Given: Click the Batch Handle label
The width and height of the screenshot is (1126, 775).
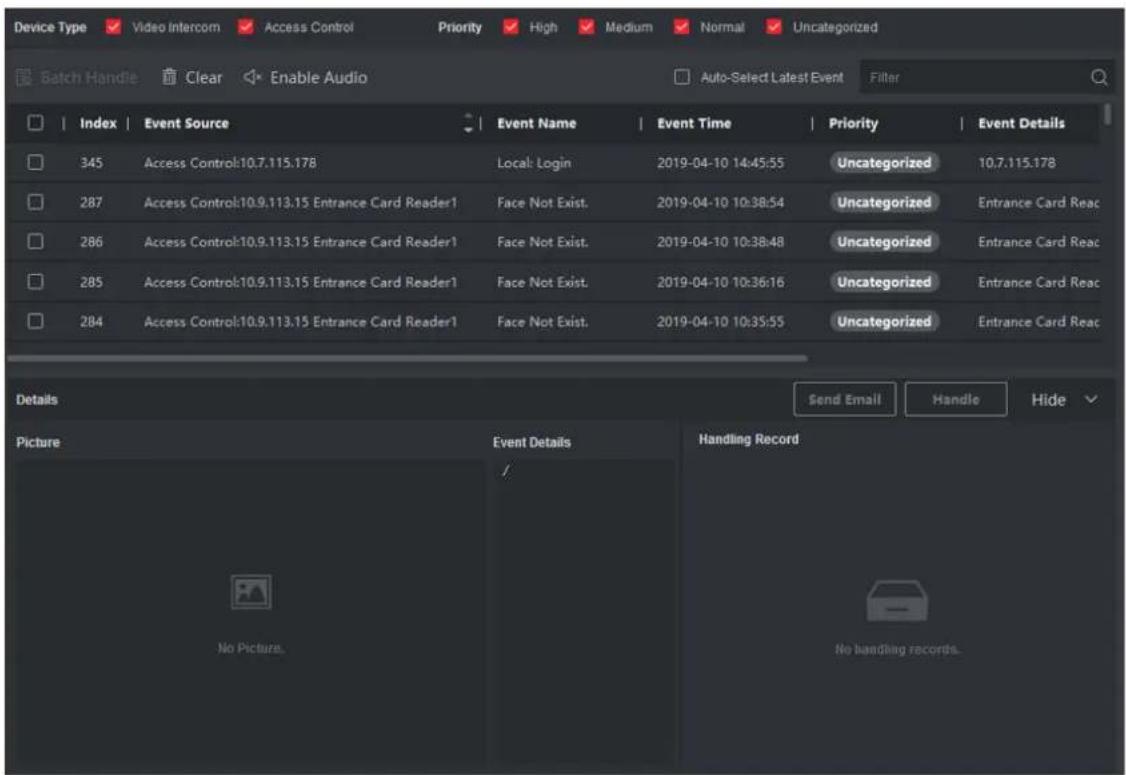Looking at the screenshot, I should (89, 78).
